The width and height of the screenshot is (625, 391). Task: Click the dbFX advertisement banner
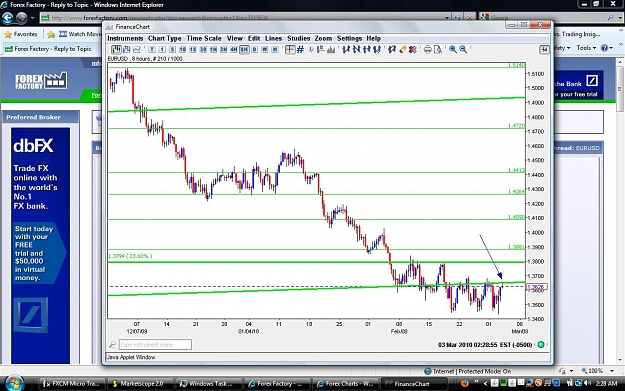(x=40, y=246)
